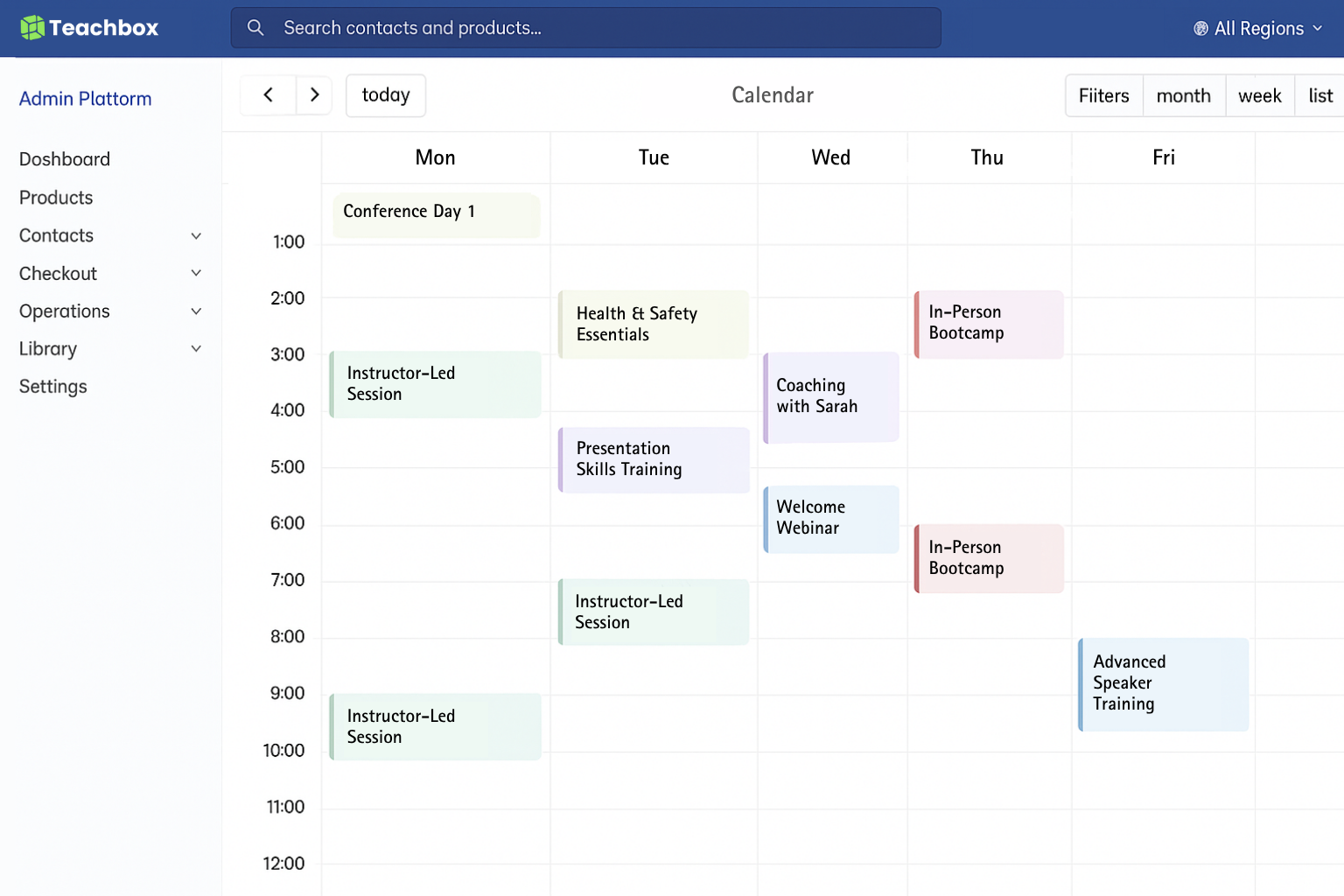Click the search magnifier icon
Screen dimensions: 1344x896
coord(255,27)
